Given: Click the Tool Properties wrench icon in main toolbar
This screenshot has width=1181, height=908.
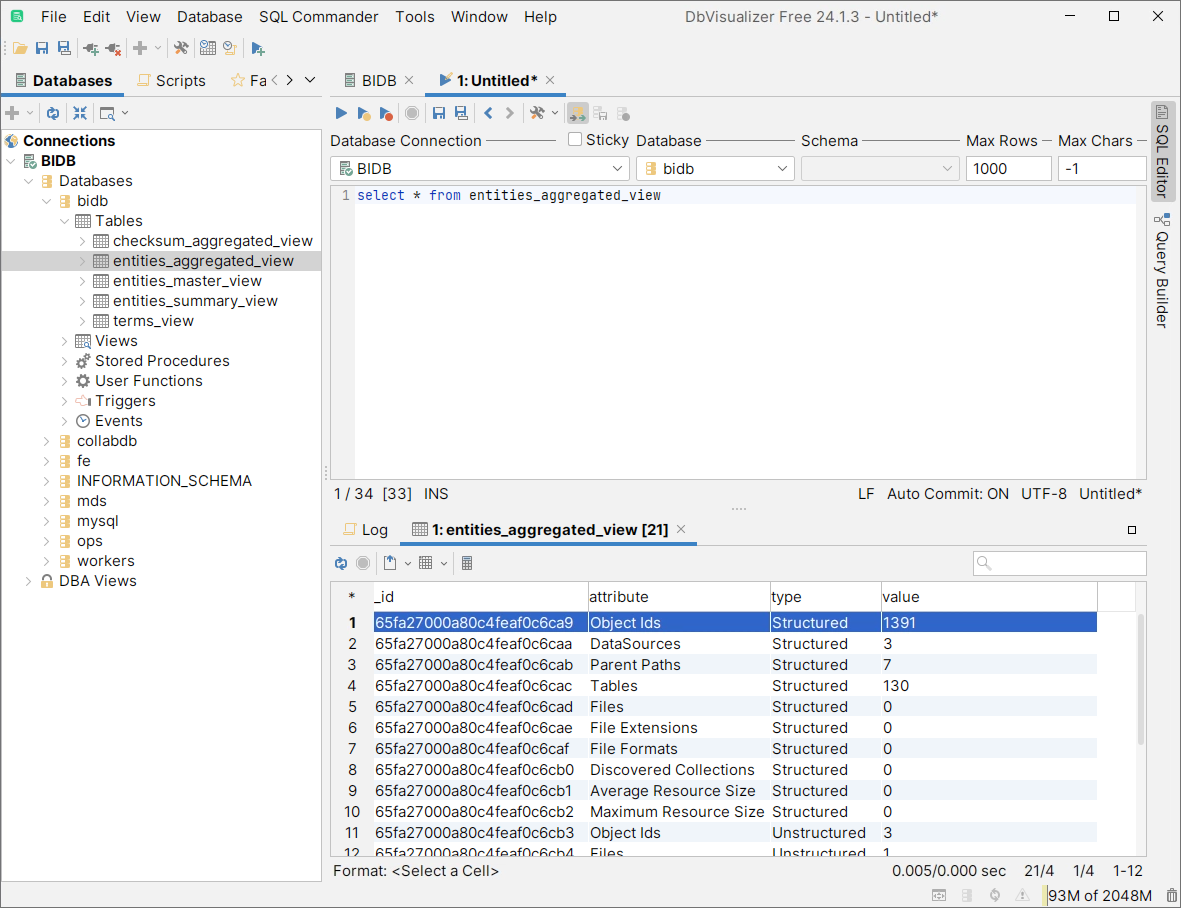Looking at the screenshot, I should [181, 48].
